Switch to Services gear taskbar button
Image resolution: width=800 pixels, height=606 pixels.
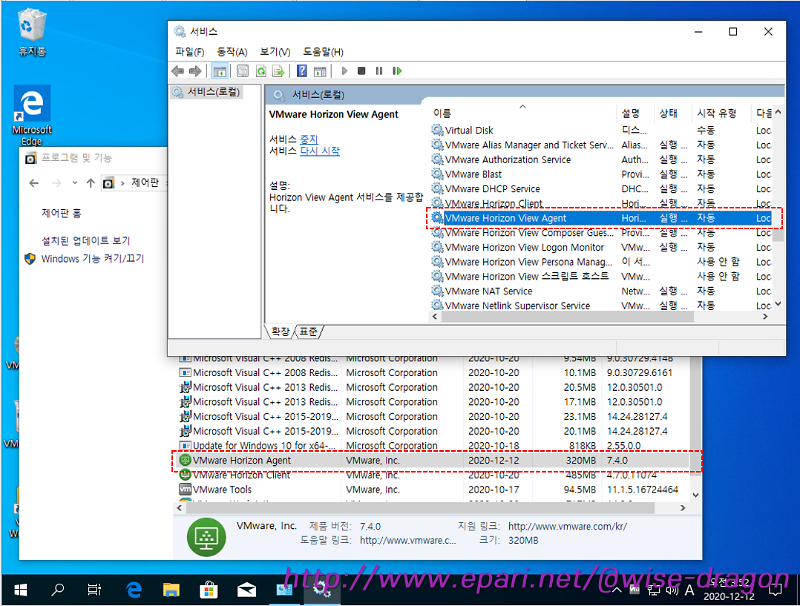click(x=321, y=590)
